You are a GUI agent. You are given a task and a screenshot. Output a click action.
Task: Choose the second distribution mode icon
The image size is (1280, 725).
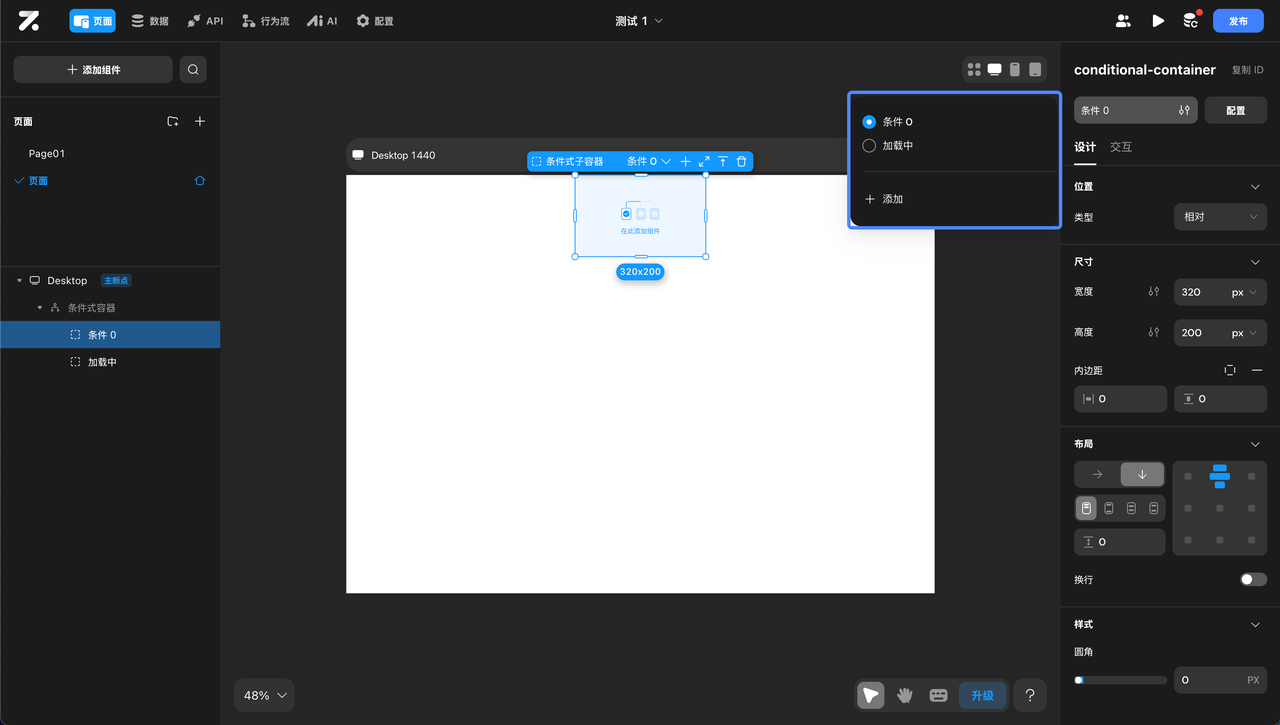point(1109,508)
